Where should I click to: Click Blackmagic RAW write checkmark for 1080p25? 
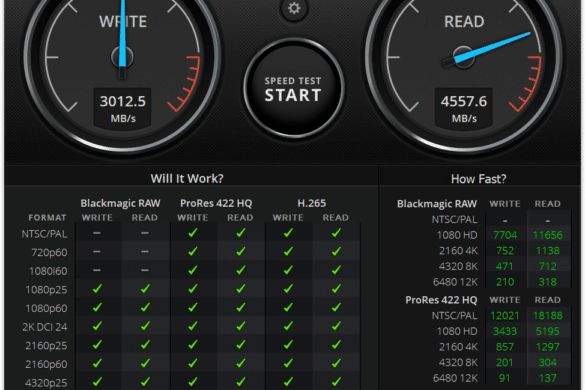97,288
